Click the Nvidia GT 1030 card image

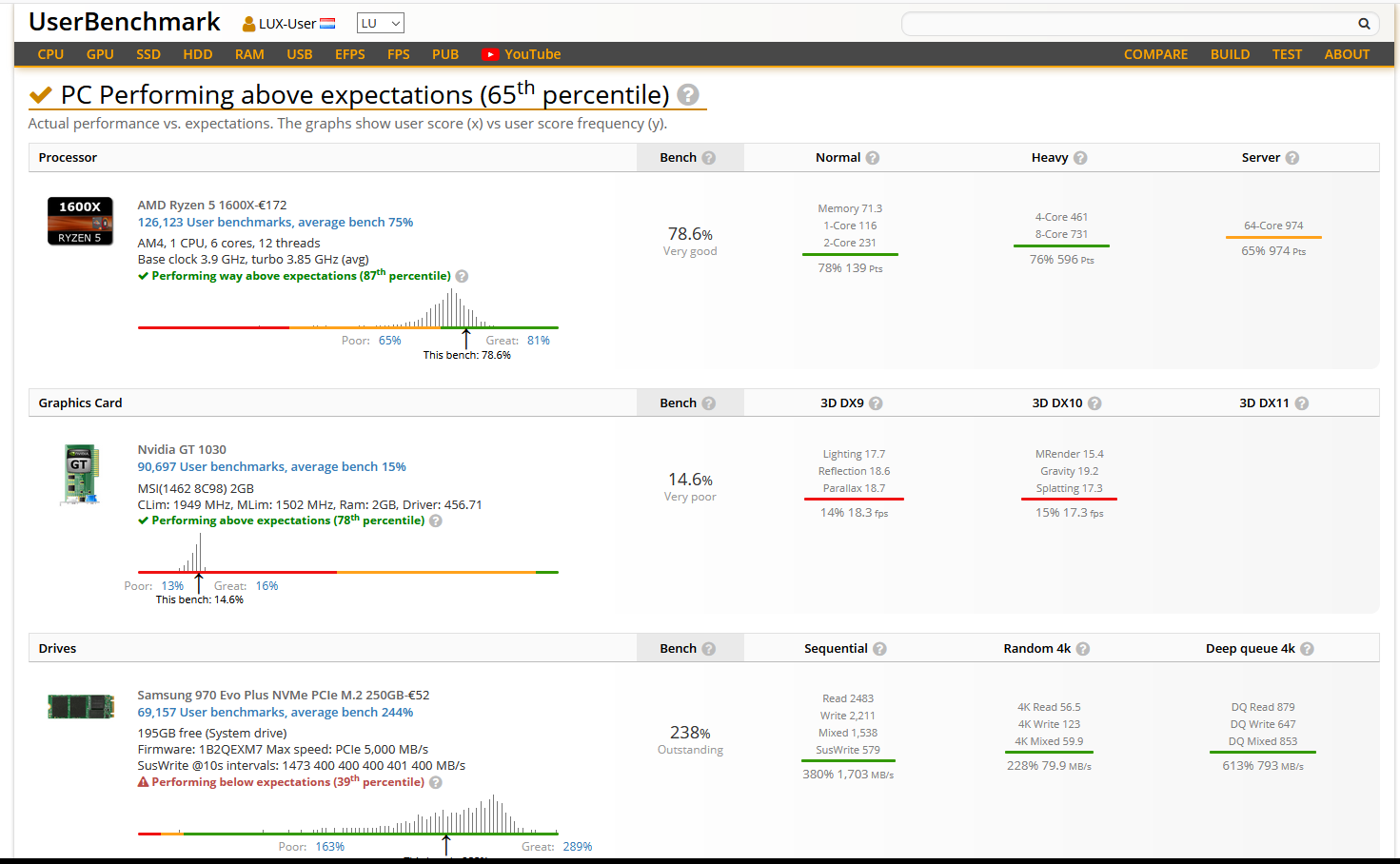point(80,474)
